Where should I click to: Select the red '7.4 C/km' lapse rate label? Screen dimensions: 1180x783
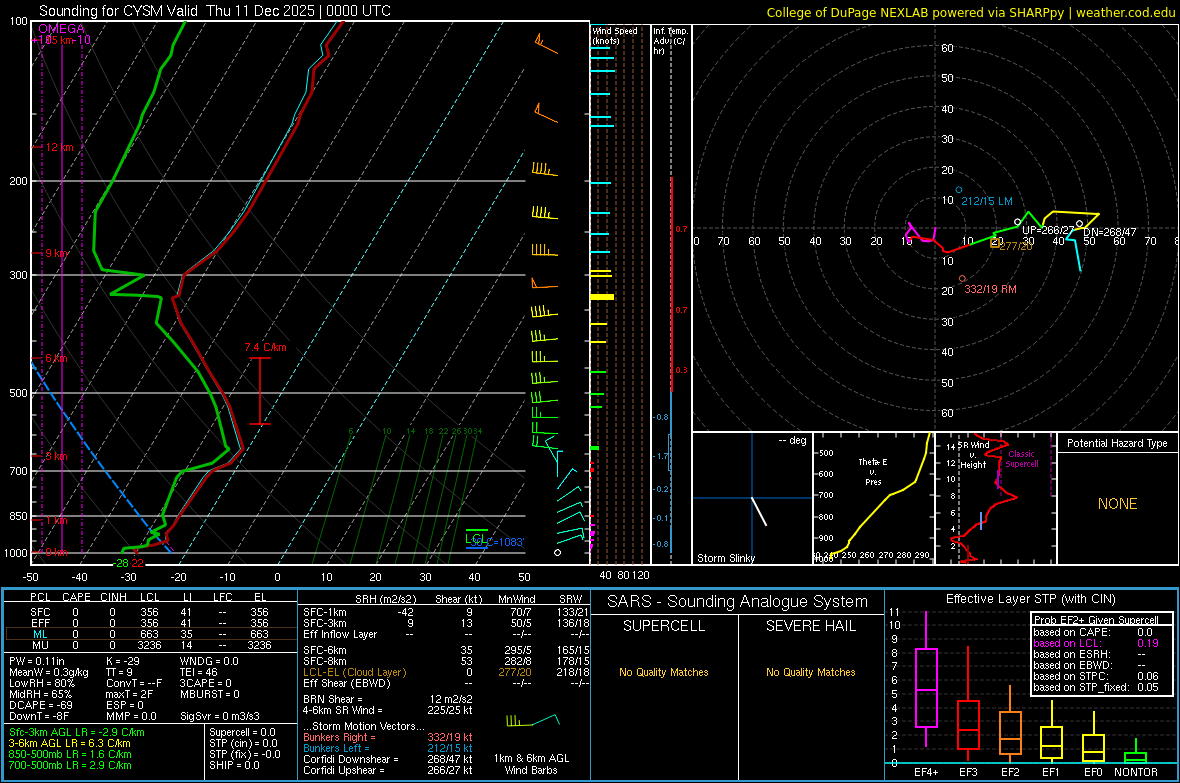(x=265, y=347)
